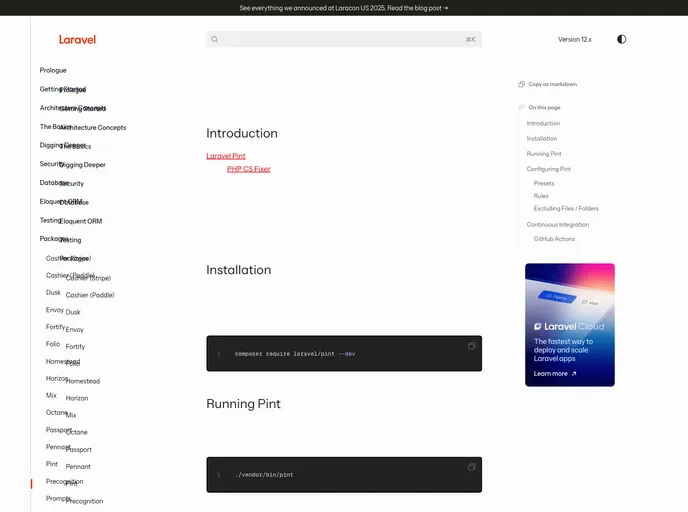Jump to Continuous Integration section
688x512 pixels.
pyautogui.click(x=558, y=225)
